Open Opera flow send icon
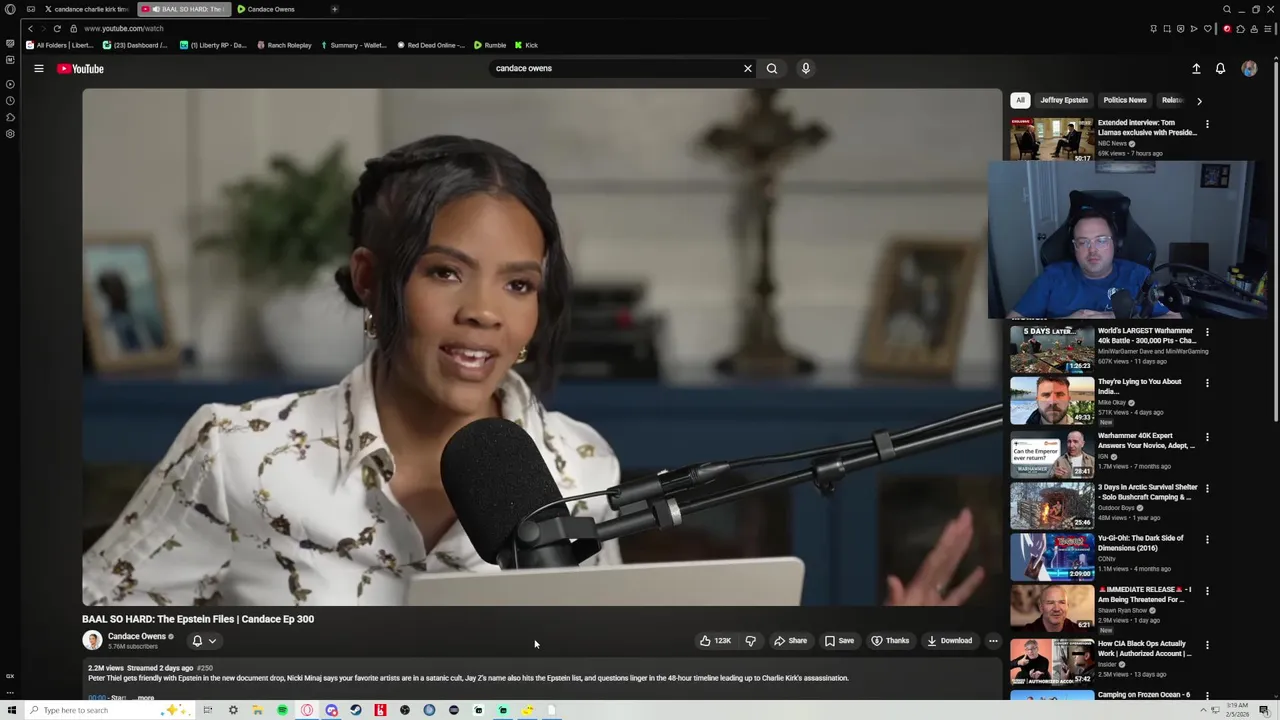 point(1193,28)
